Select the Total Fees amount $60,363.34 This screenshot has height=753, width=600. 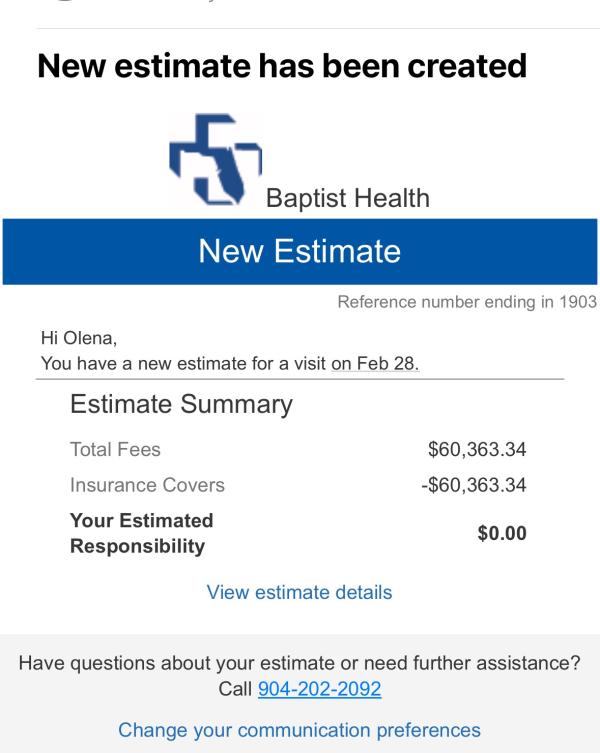click(477, 449)
